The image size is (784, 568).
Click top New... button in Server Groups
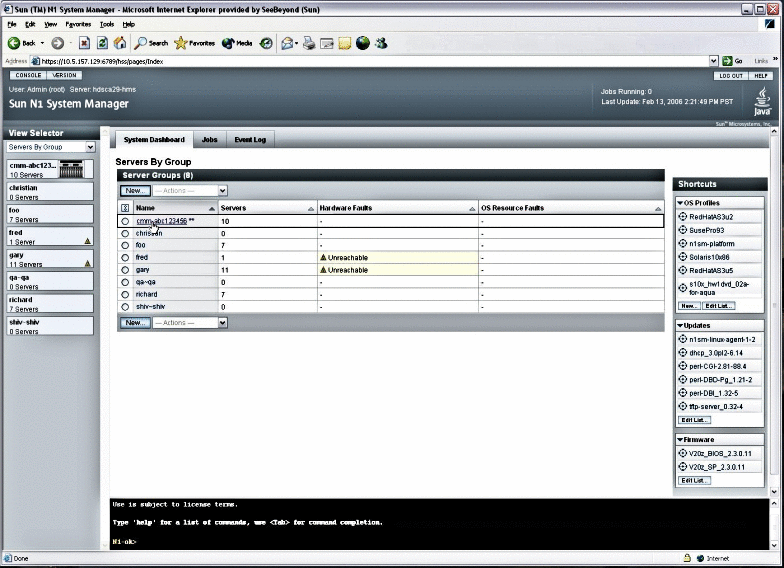[x=135, y=190]
